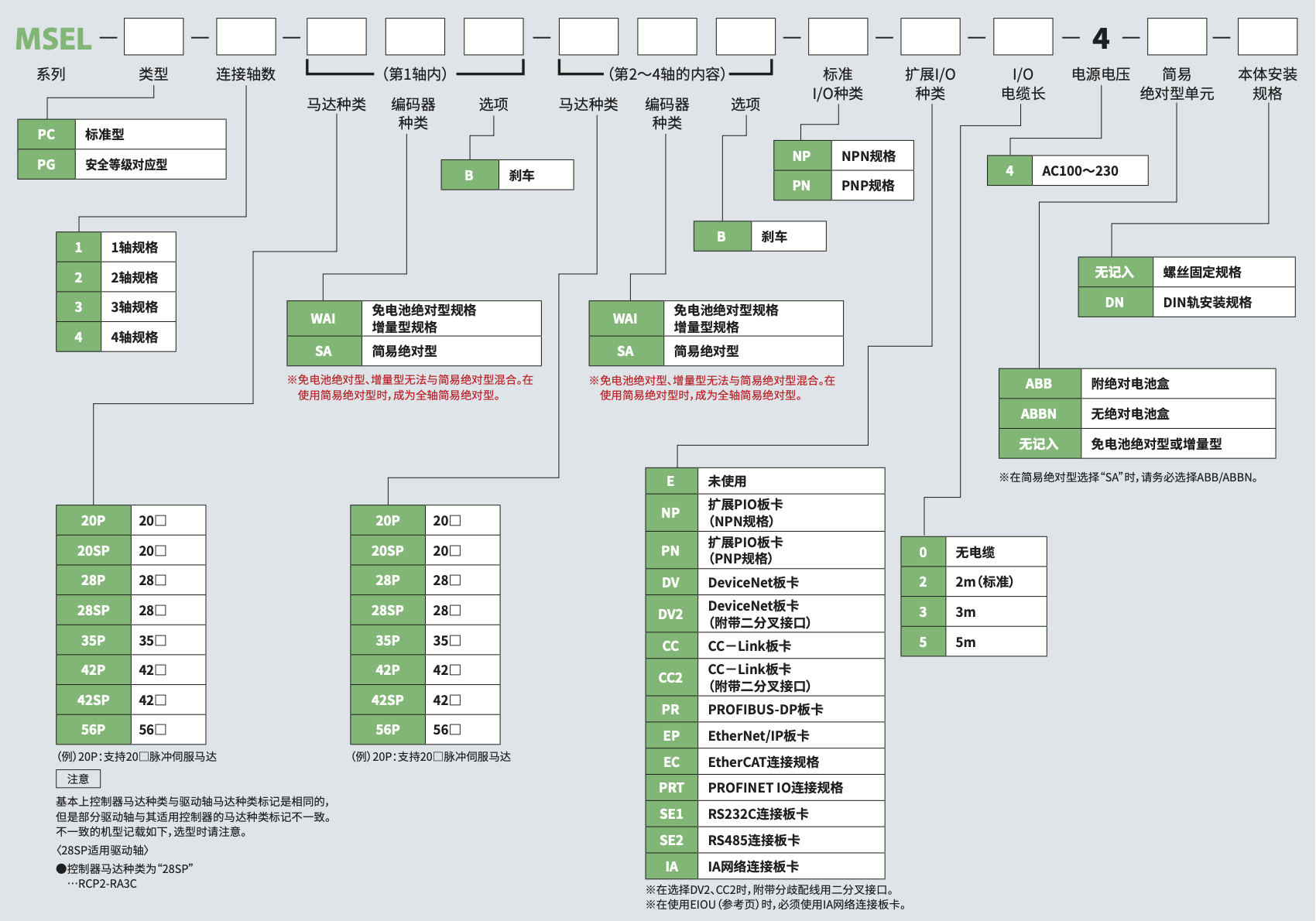Click the IA网络连接板卡 cell
Screen dimensions: 1316x921
[x=791, y=866]
